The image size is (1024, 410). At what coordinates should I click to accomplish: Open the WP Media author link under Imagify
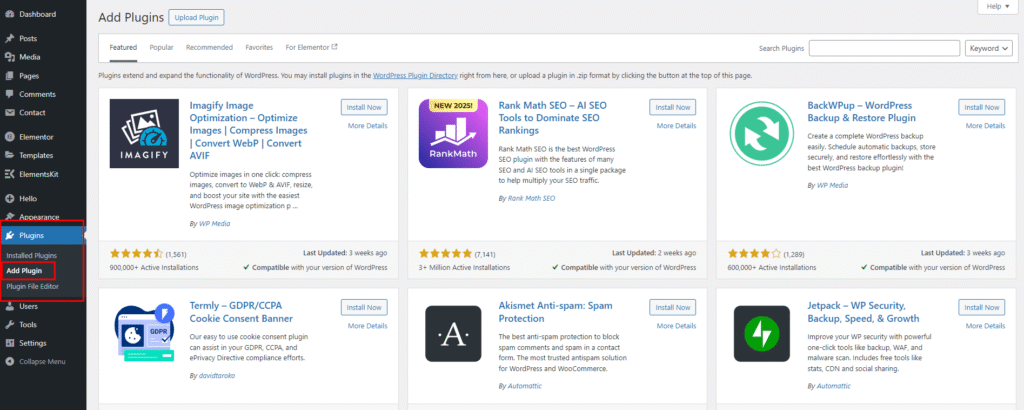(214, 223)
